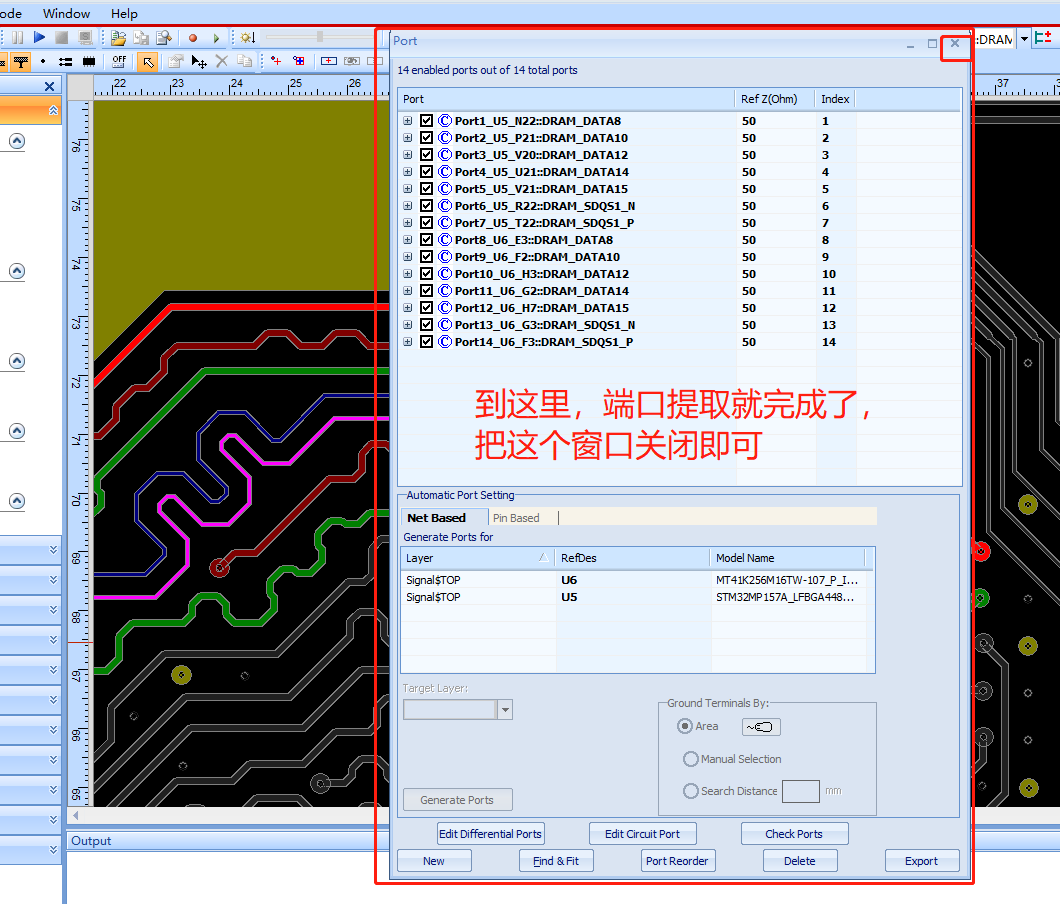The width and height of the screenshot is (1060, 904).
Task: Click the blue-red grid port icon
Action: (x=299, y=61)
